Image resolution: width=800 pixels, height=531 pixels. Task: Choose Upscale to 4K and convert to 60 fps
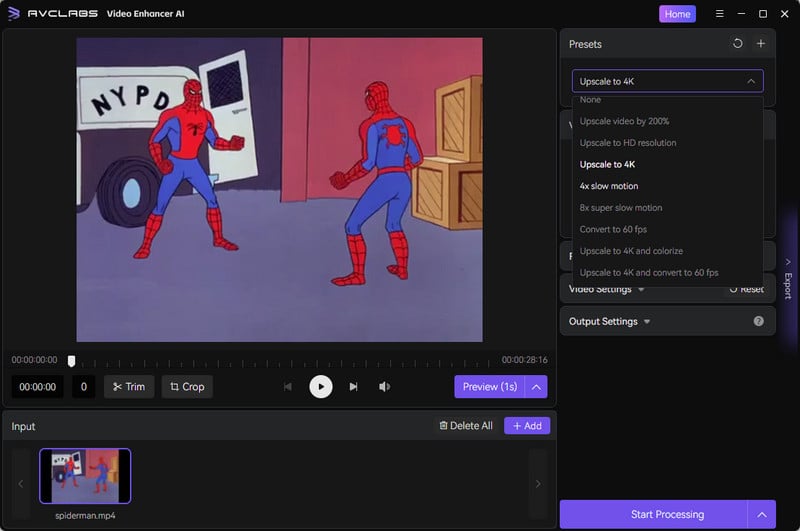point(667,272)
